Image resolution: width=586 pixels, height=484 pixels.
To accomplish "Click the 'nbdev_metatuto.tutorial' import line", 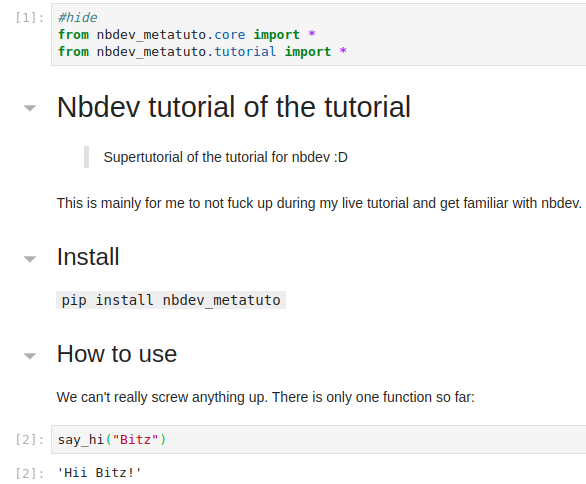I will coord(202,52).
